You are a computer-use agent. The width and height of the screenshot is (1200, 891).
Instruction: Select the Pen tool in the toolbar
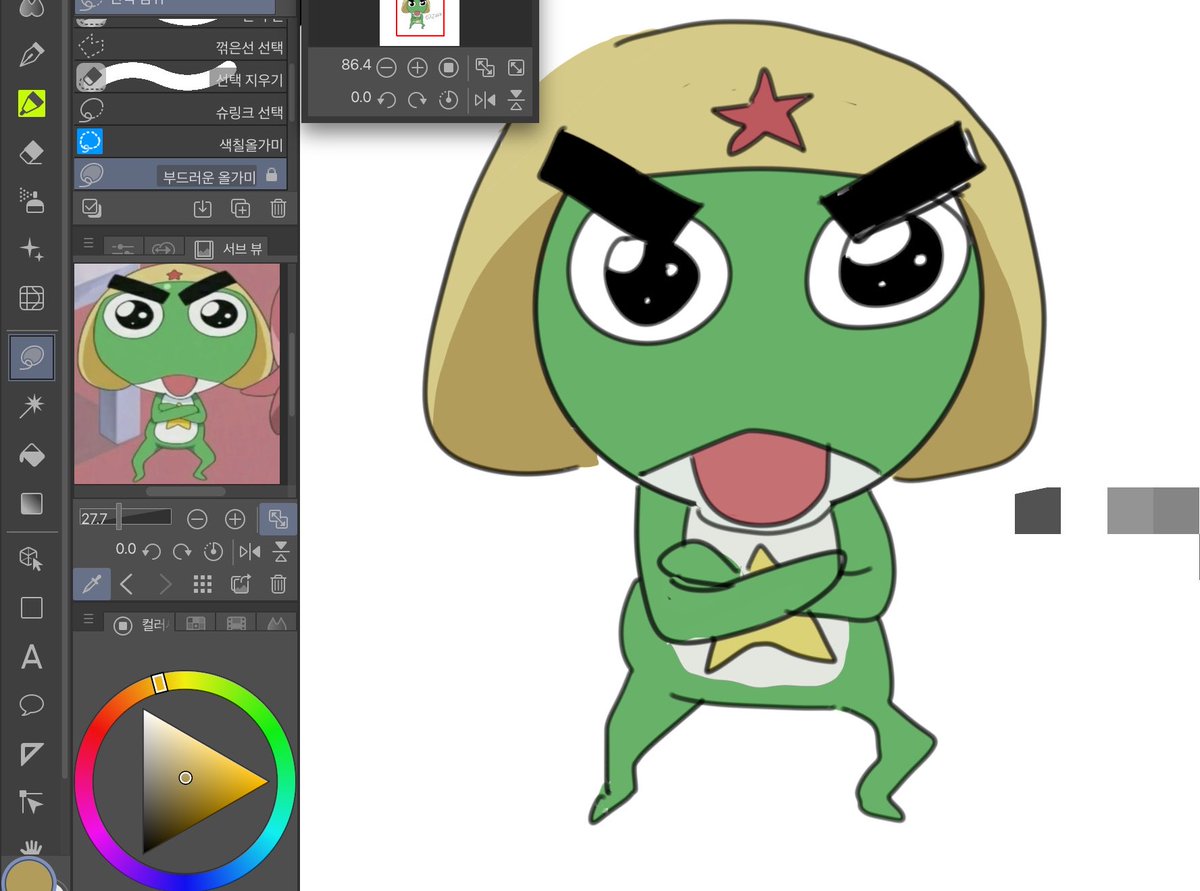(32, 54)
